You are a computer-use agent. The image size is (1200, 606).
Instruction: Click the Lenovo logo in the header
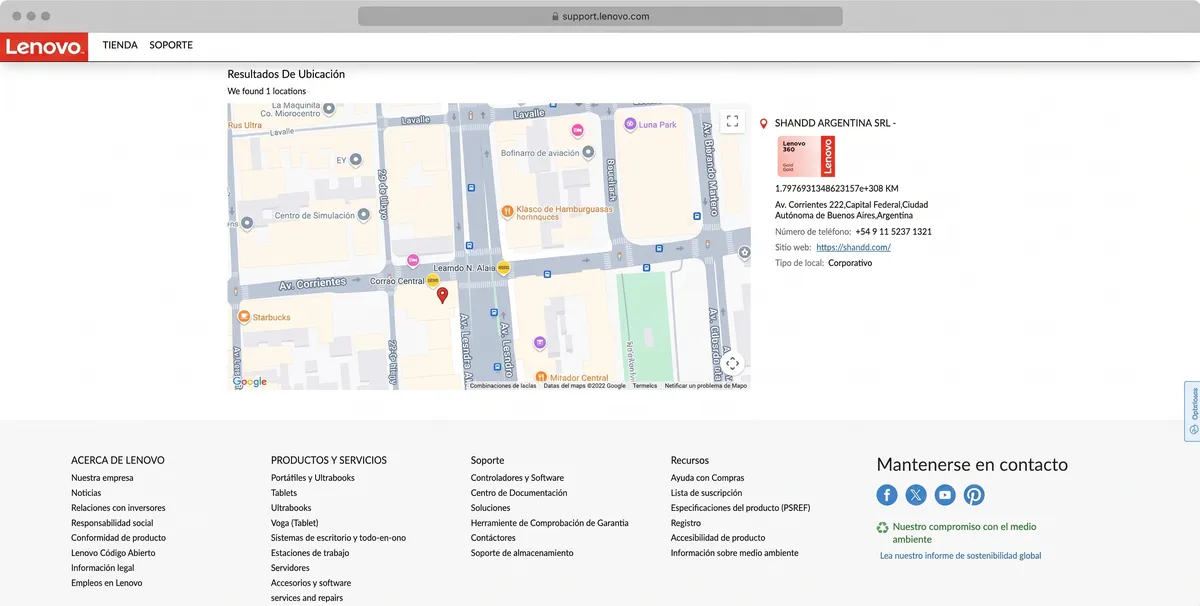tap(44, 46)
